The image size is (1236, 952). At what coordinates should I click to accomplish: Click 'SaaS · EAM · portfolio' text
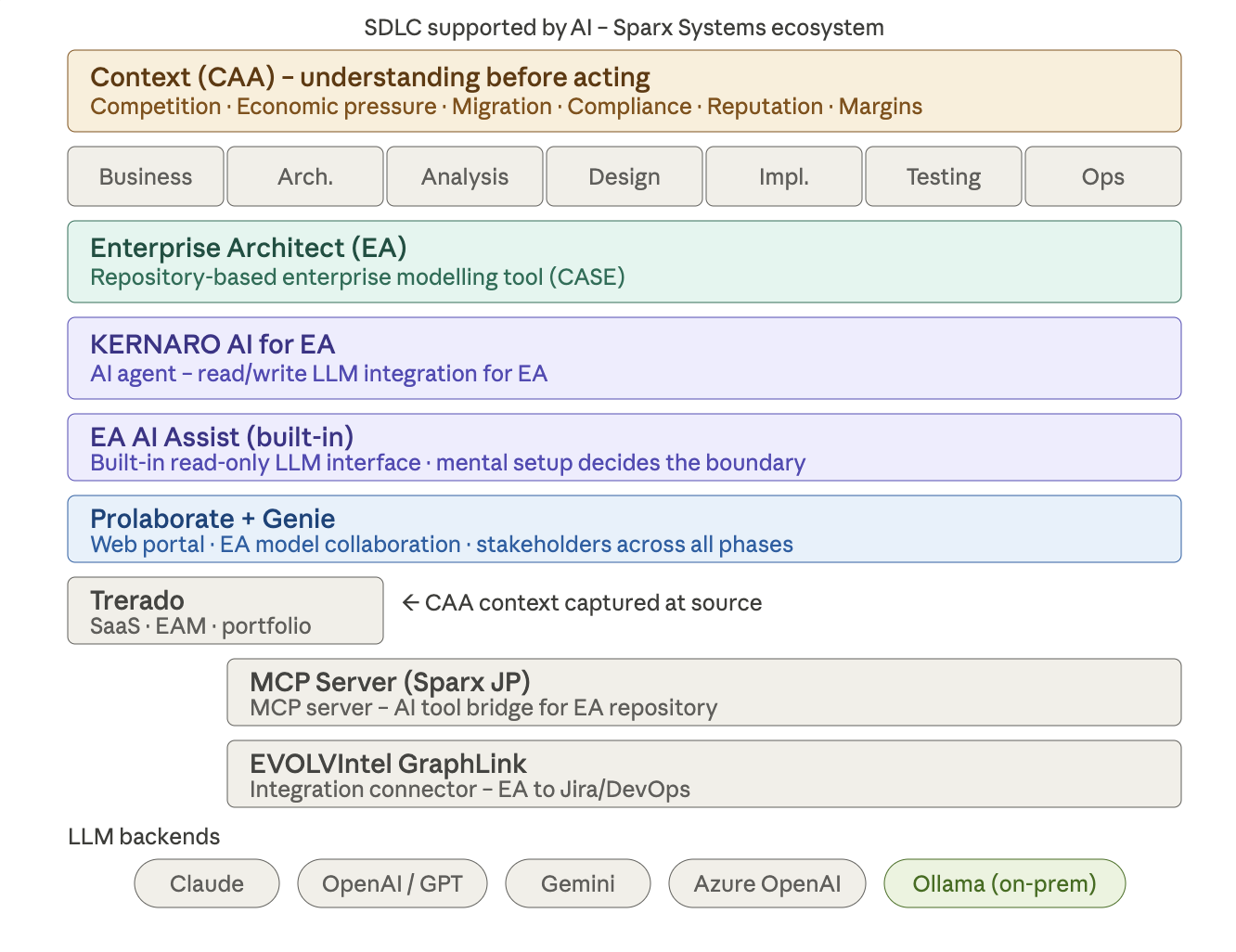200,626
